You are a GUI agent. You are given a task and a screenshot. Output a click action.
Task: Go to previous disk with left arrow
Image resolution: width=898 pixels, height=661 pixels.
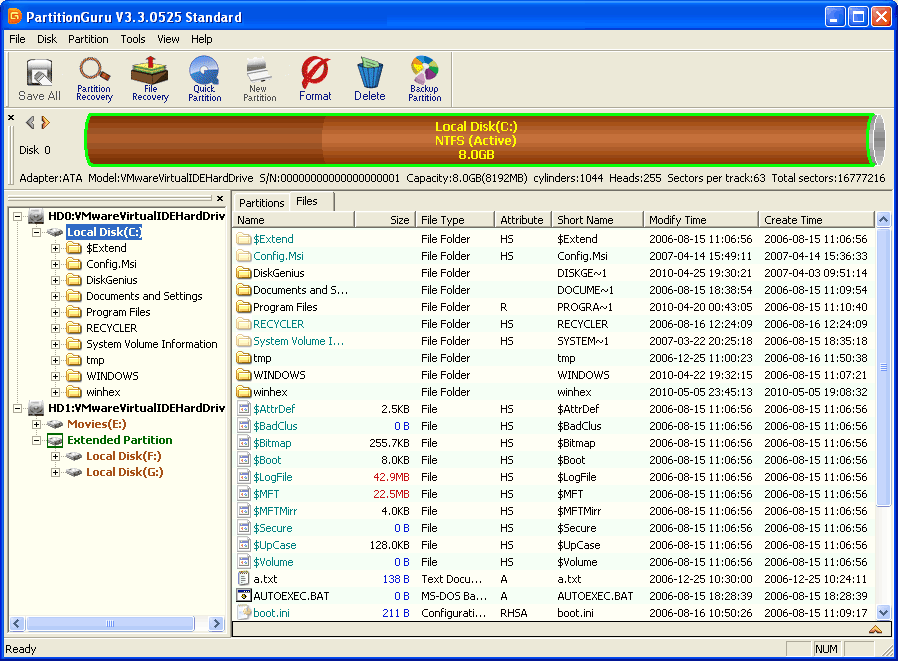click(30, 122)
